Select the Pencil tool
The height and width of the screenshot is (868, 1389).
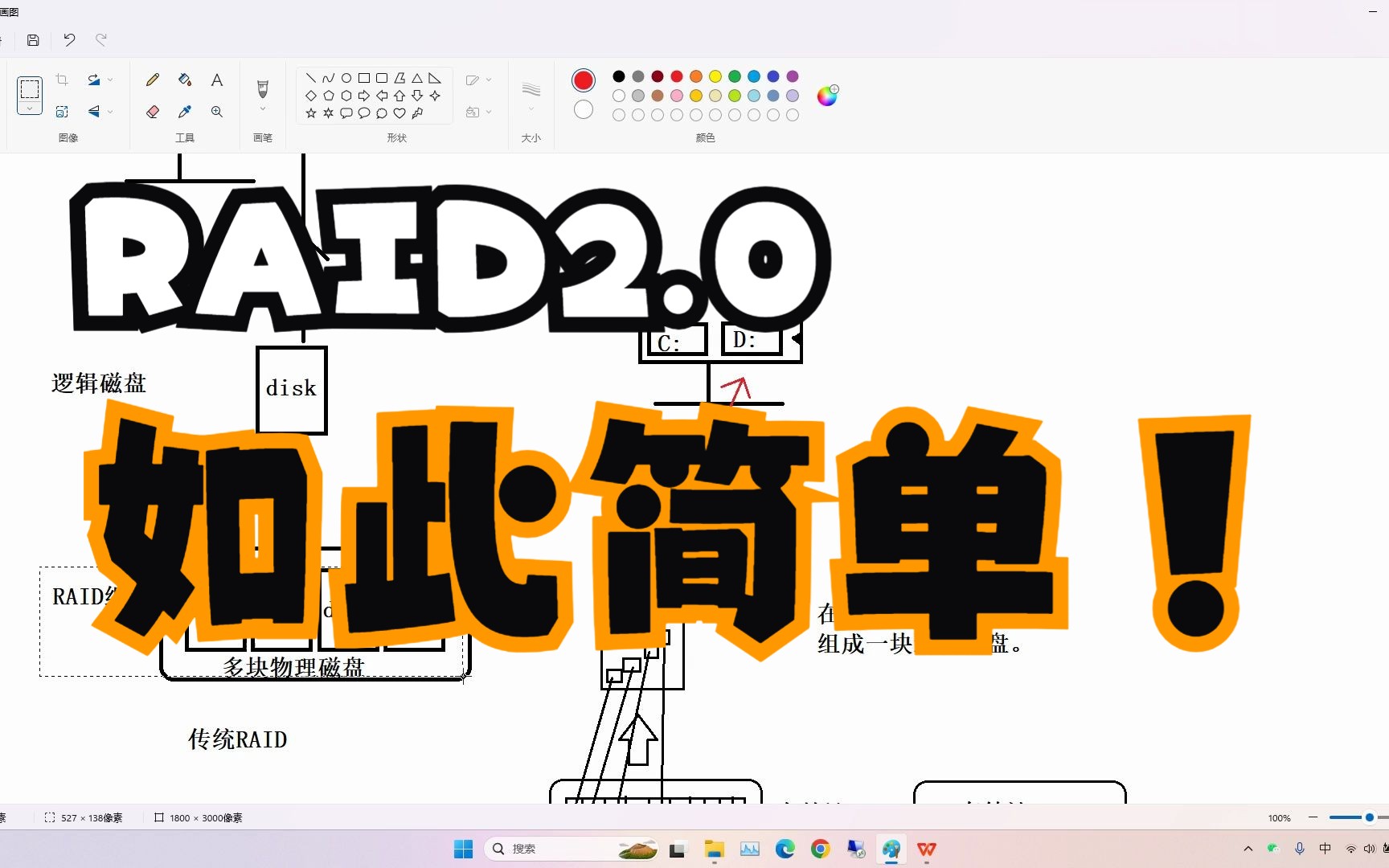tap(153, 80)
